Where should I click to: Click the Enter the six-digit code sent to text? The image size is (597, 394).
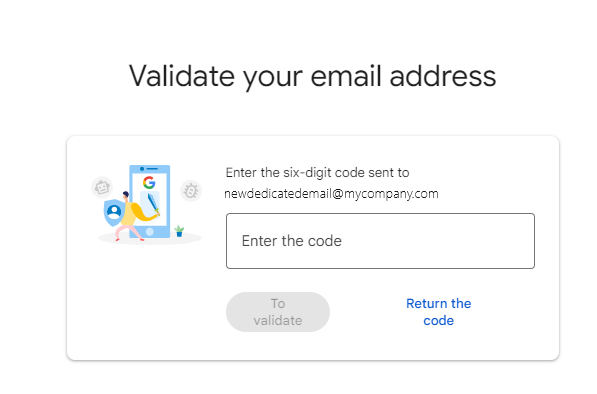click(318, 173)
